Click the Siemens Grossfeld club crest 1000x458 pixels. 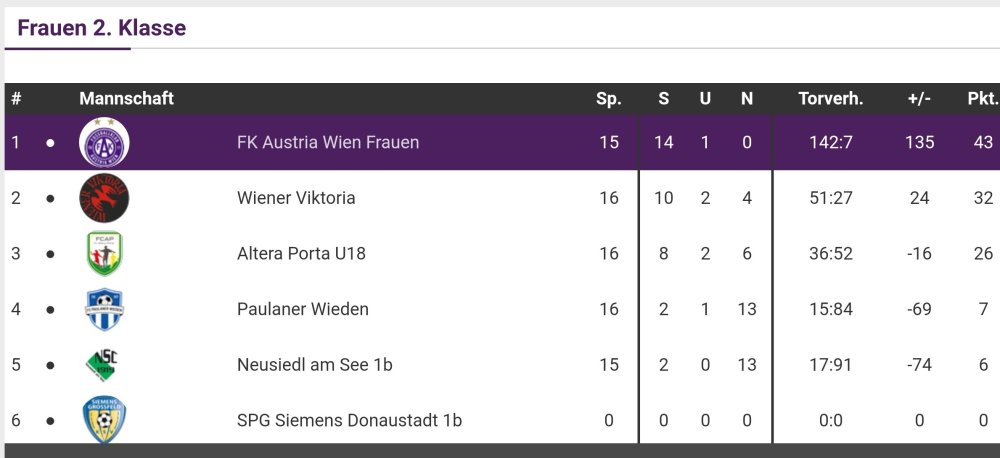coord(104,420)
